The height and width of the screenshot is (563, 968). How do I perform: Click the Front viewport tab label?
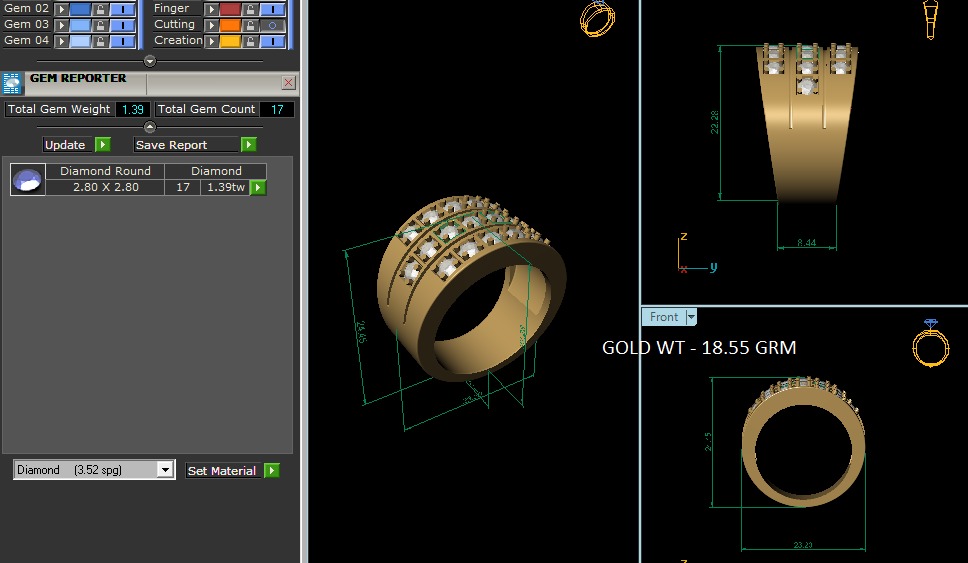coord(664,317)
